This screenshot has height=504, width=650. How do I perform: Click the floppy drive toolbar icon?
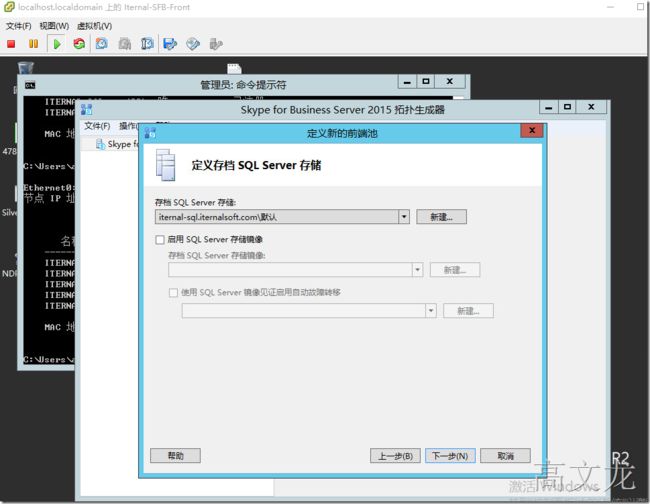coord(170,44)
